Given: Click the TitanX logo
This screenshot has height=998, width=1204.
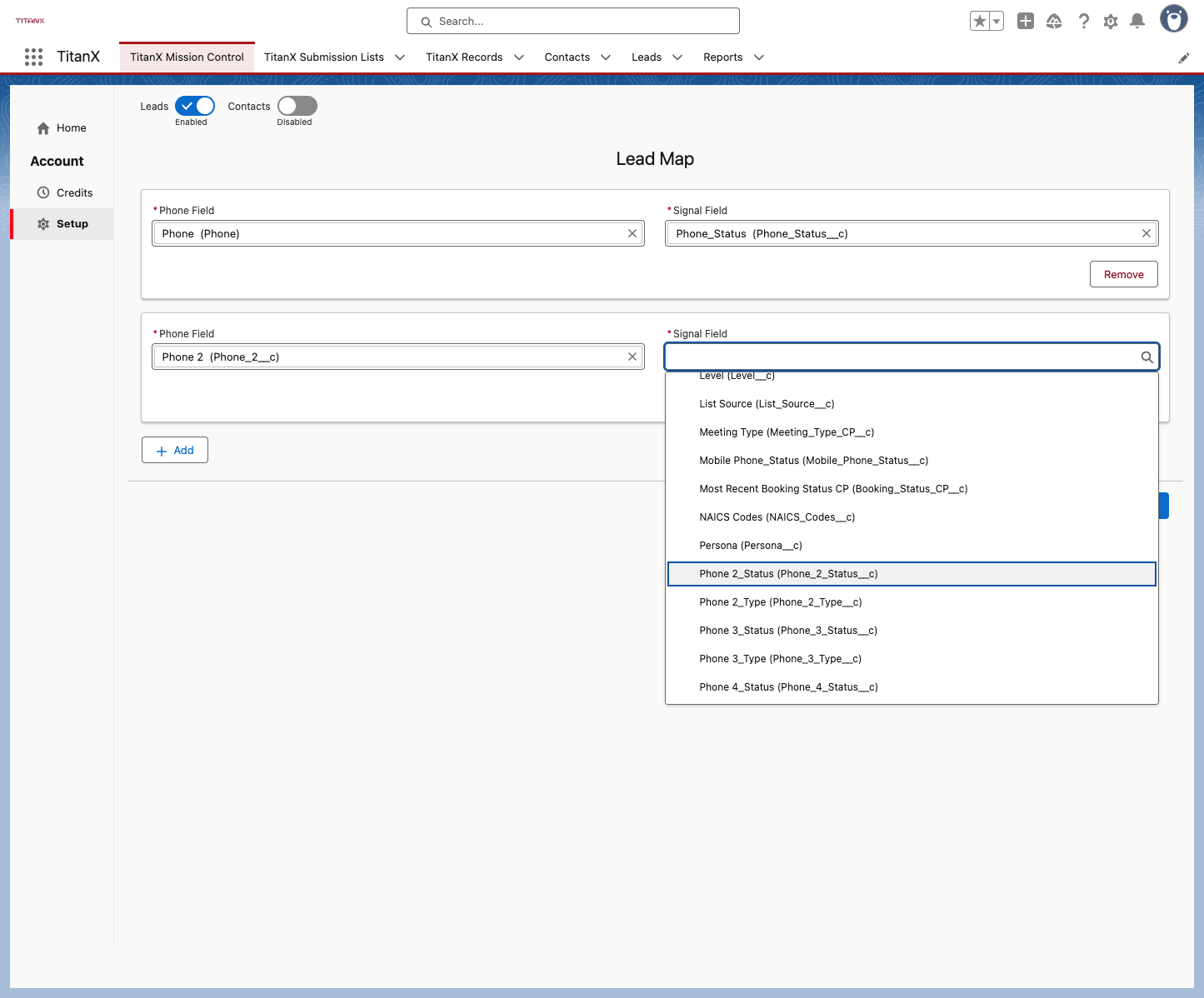Looking at the screenshot, I should click(x=30, y=21).
